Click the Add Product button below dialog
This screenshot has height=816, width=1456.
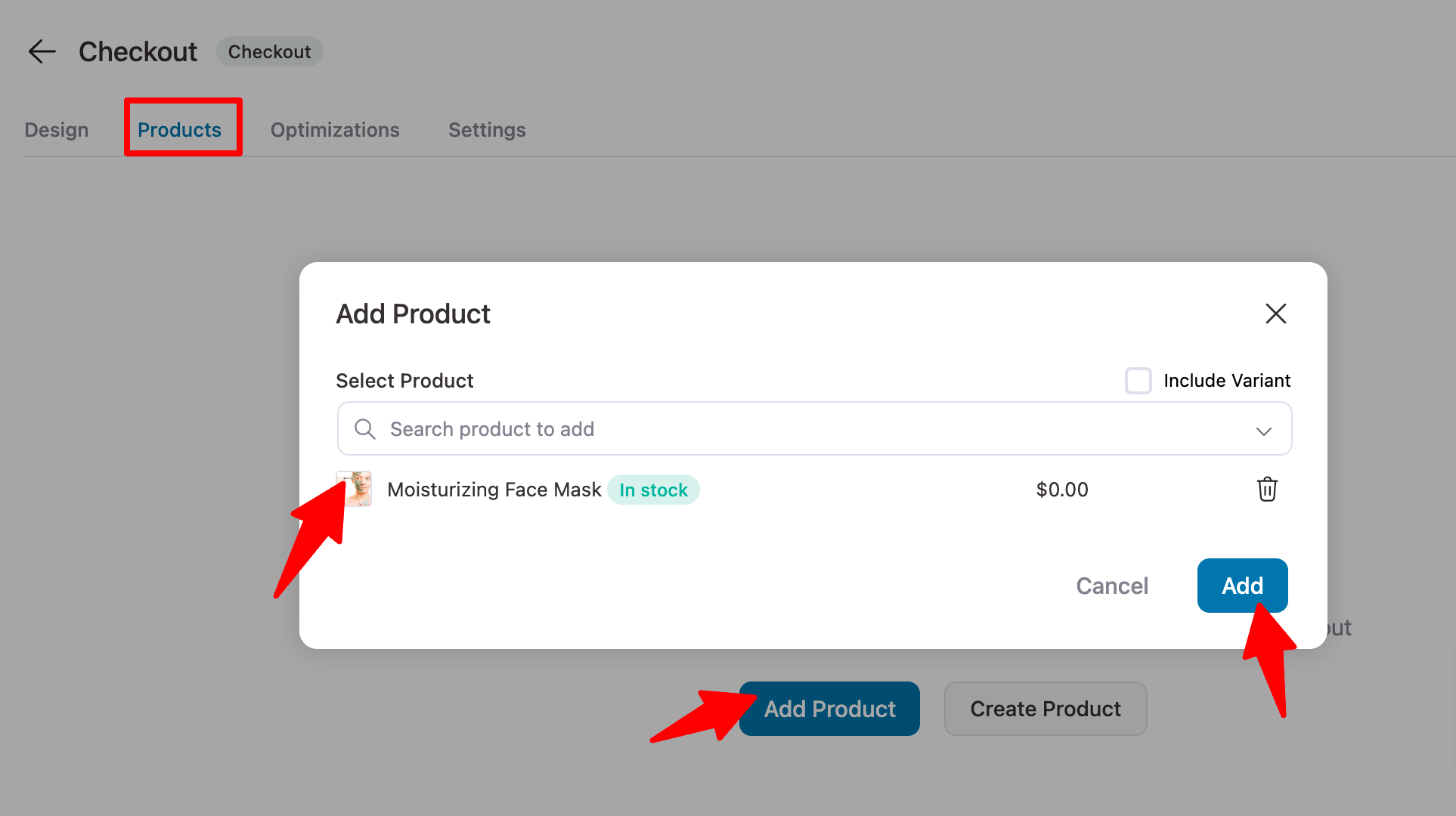[x=829, y=709]
